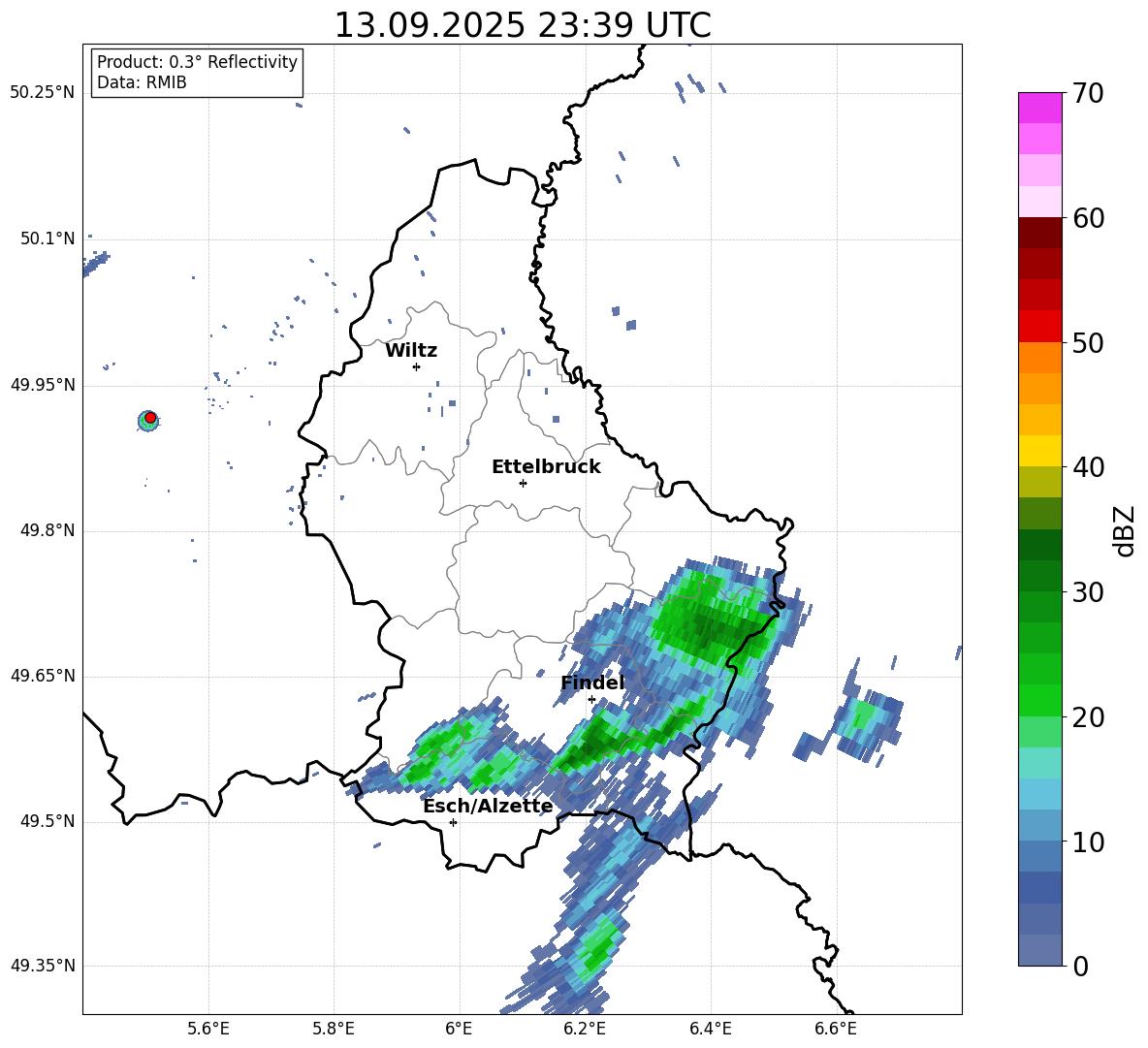Click the 20 value on colorbar
The width and height of the screenshot is (1148, 1048).
(x=1088, y=717)
